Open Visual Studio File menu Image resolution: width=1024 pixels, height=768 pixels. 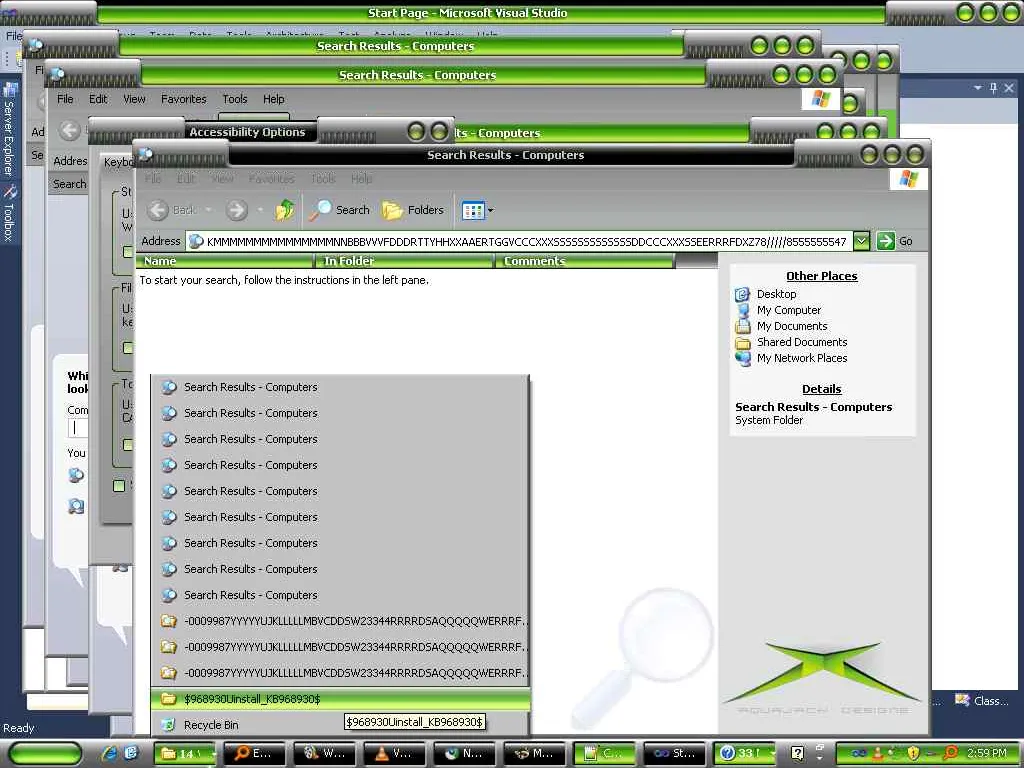click(x=14, y=36)
